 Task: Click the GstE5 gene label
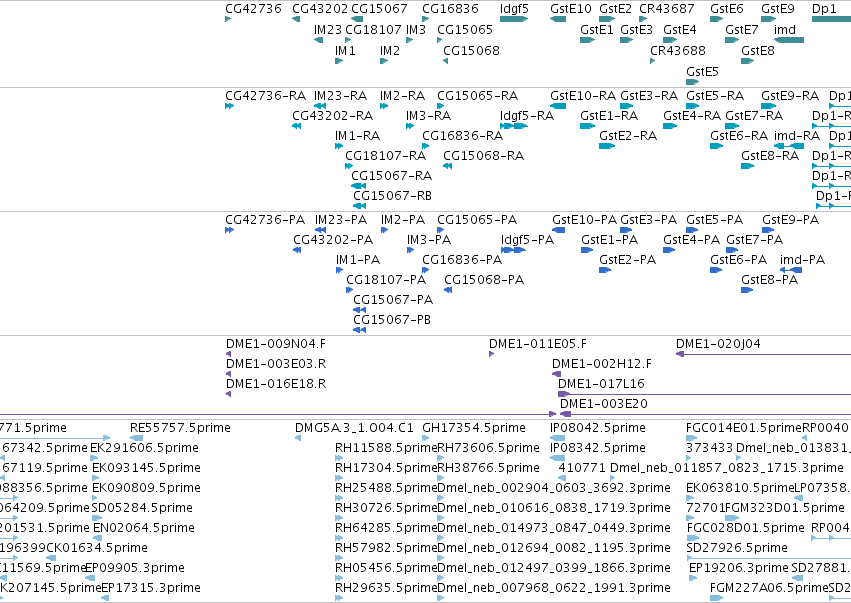(702, 72)
